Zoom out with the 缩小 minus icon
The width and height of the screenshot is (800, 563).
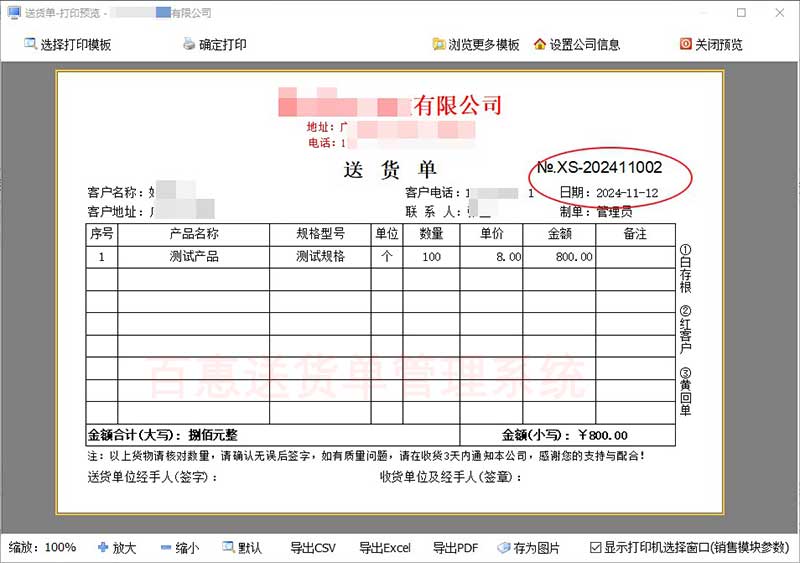[165, 548]
